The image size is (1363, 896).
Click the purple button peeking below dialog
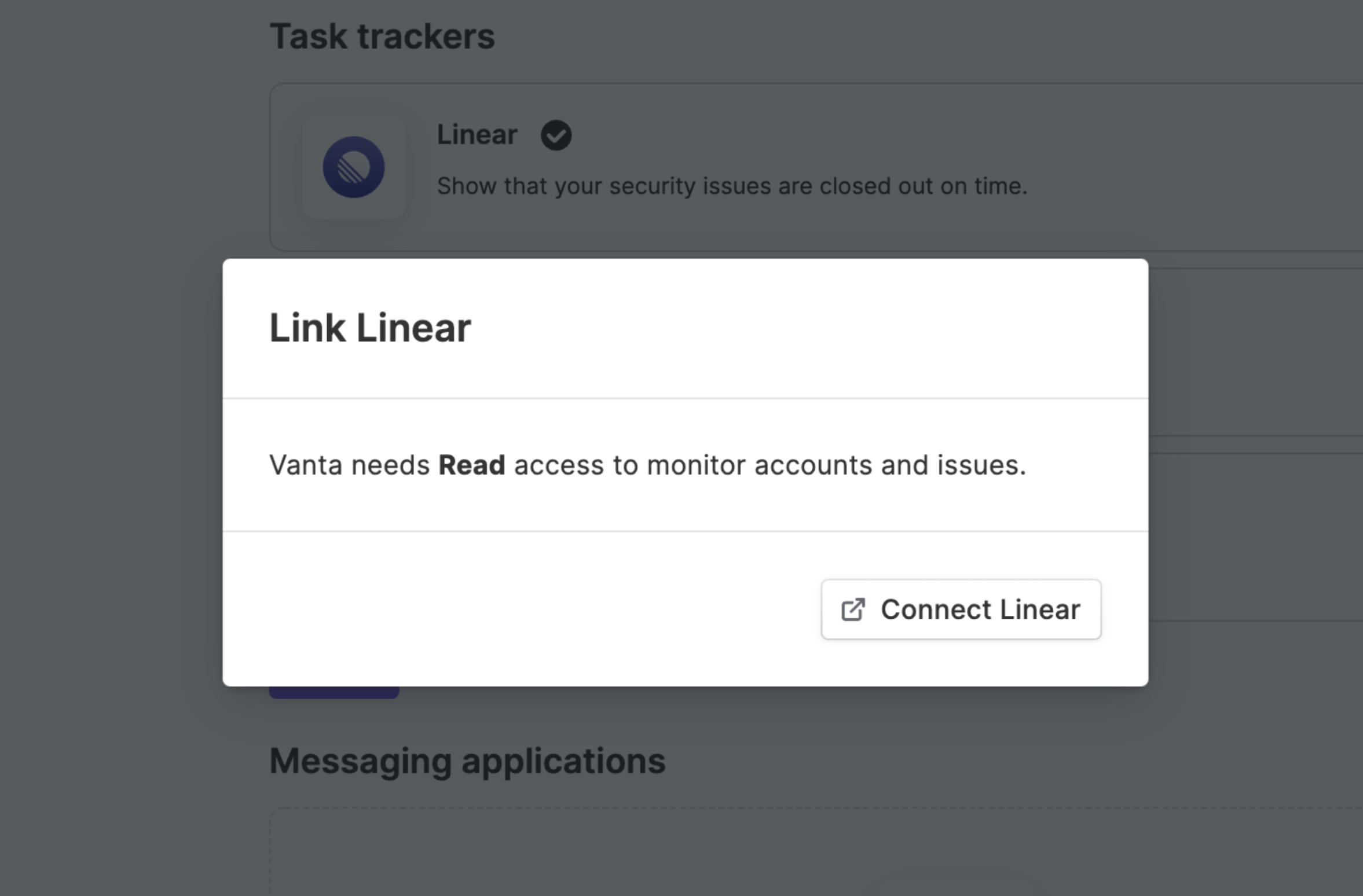point(334,692)
